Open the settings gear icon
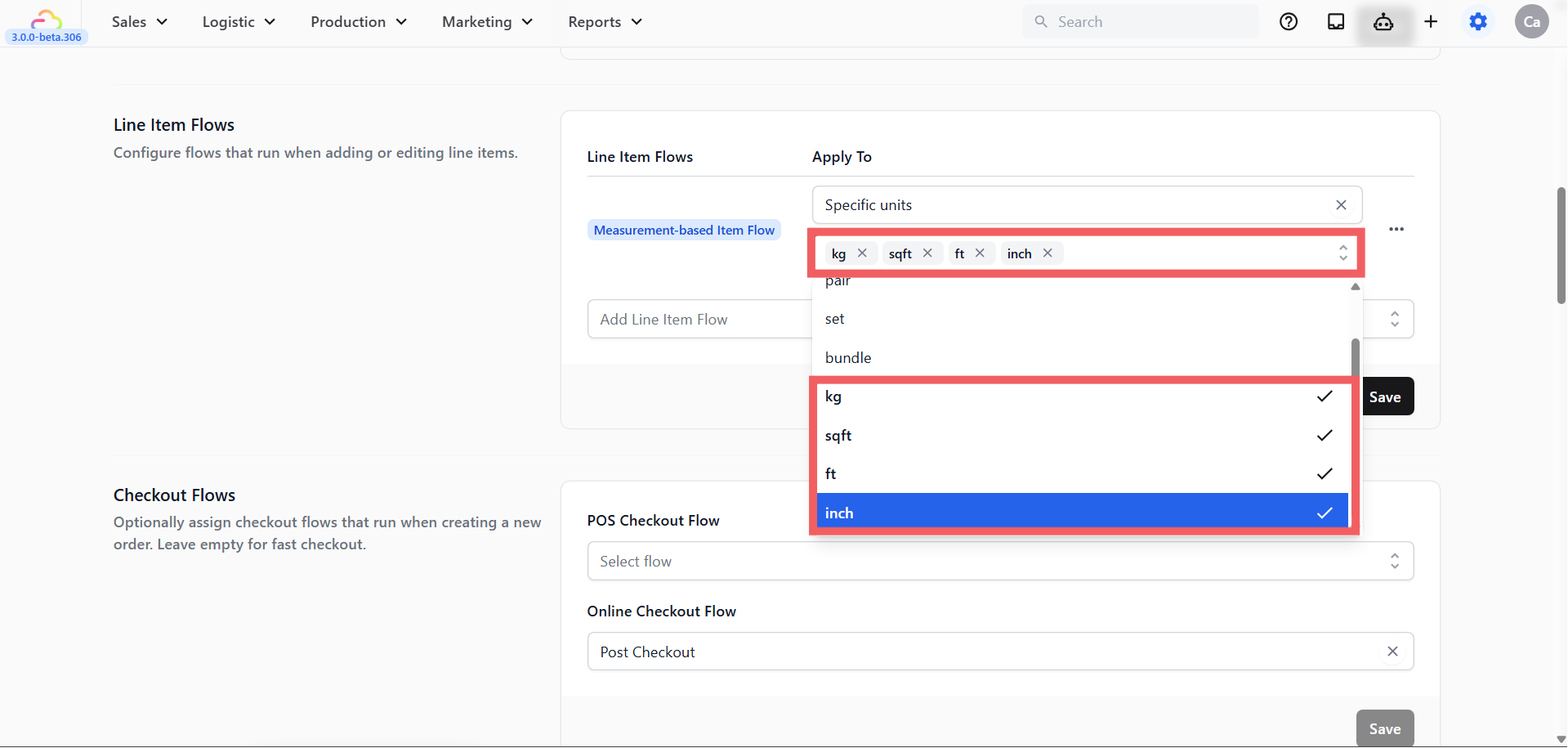The image size is (1568, 748). 1478,22
